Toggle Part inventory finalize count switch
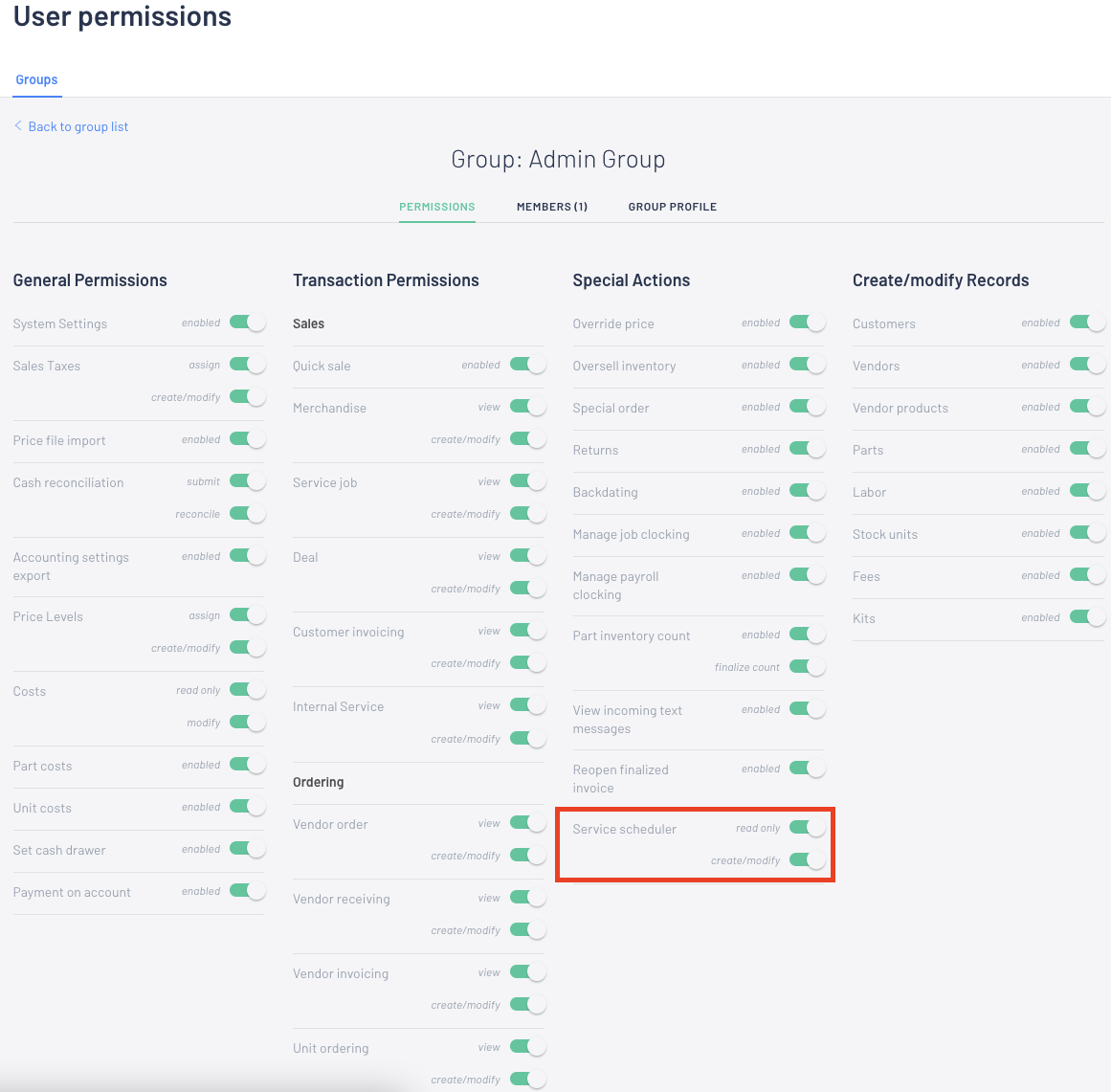 tap(807, 667)
